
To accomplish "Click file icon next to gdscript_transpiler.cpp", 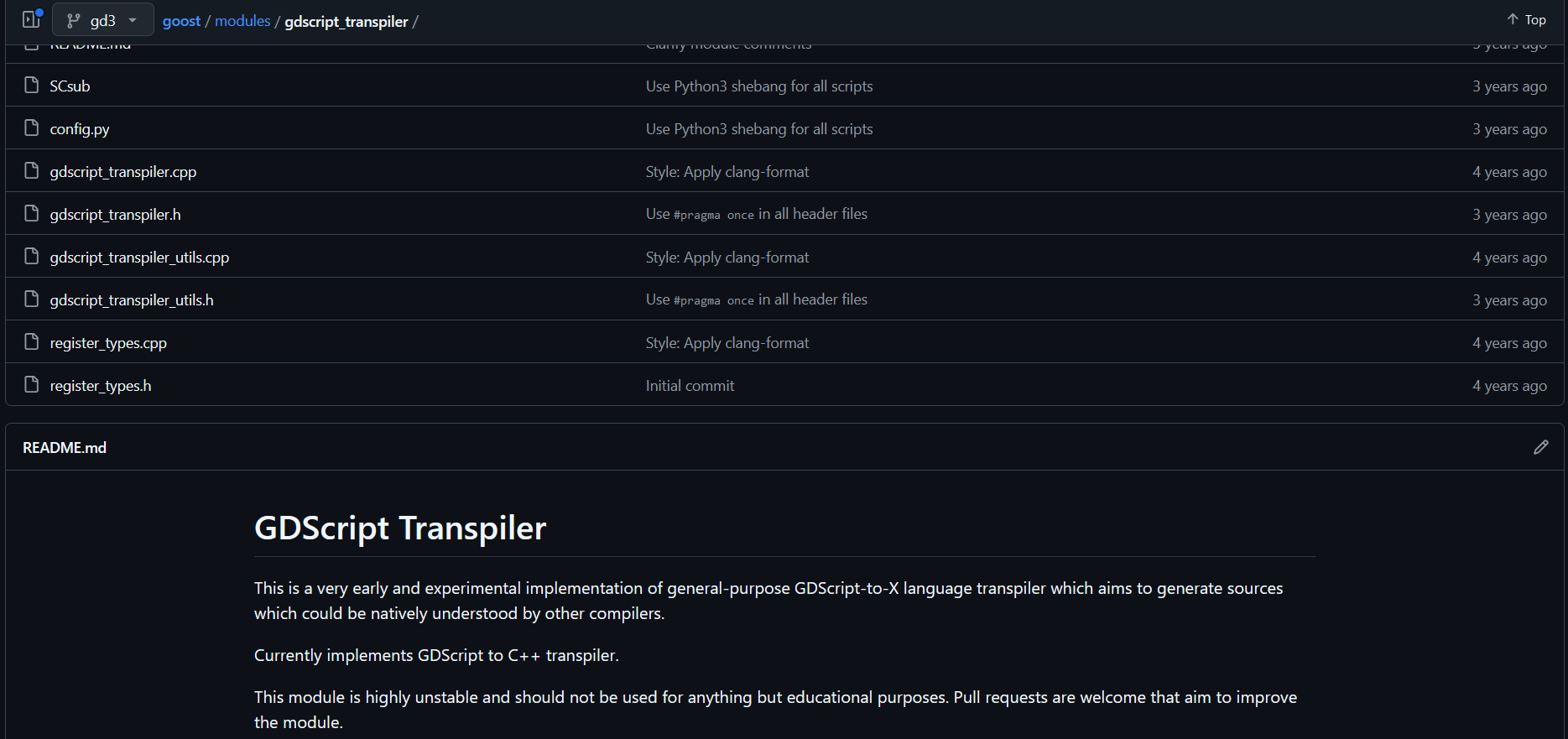I will click(x=32, y=171).
